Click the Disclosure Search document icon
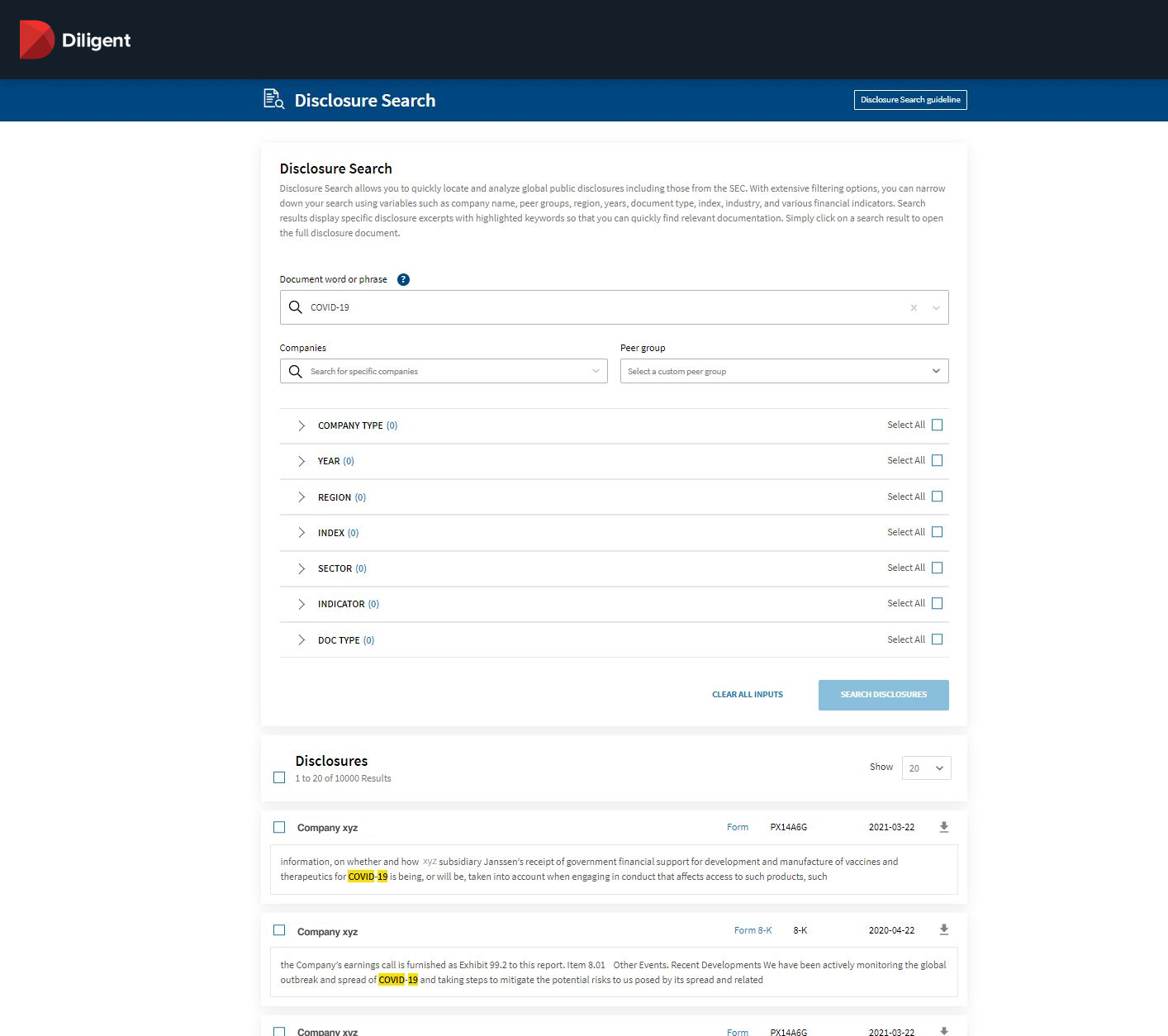 pos(273,99)
